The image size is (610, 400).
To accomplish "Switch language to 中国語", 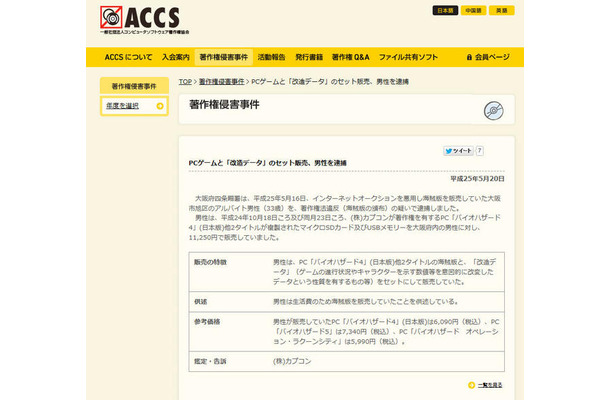I will click(x=473, y=11).
